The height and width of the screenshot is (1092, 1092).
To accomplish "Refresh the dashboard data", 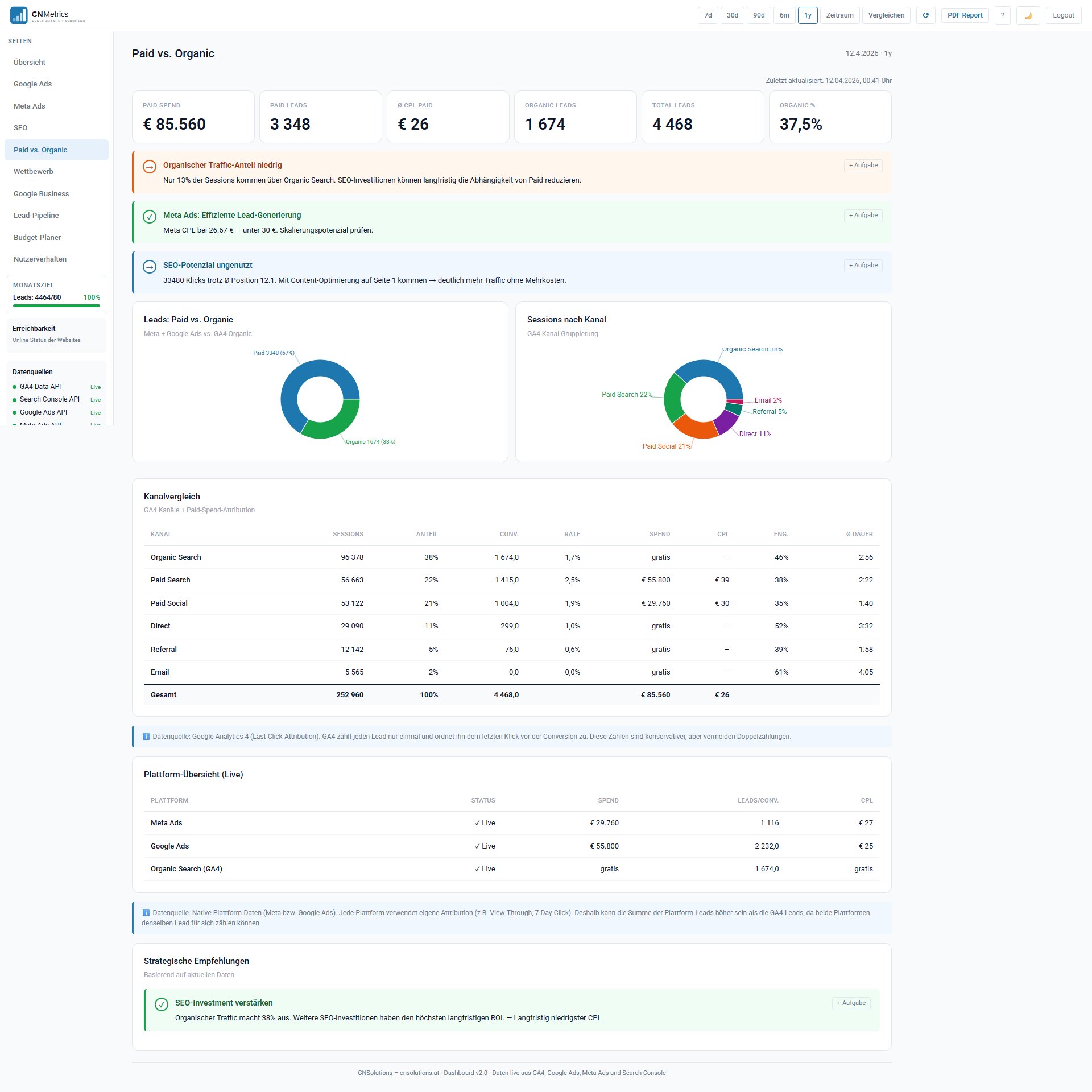I will (926, 15).
